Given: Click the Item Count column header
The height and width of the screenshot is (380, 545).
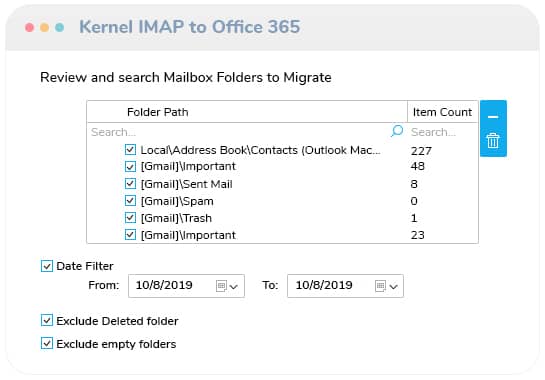Looking at the screenshot, I should pos(442,112).
